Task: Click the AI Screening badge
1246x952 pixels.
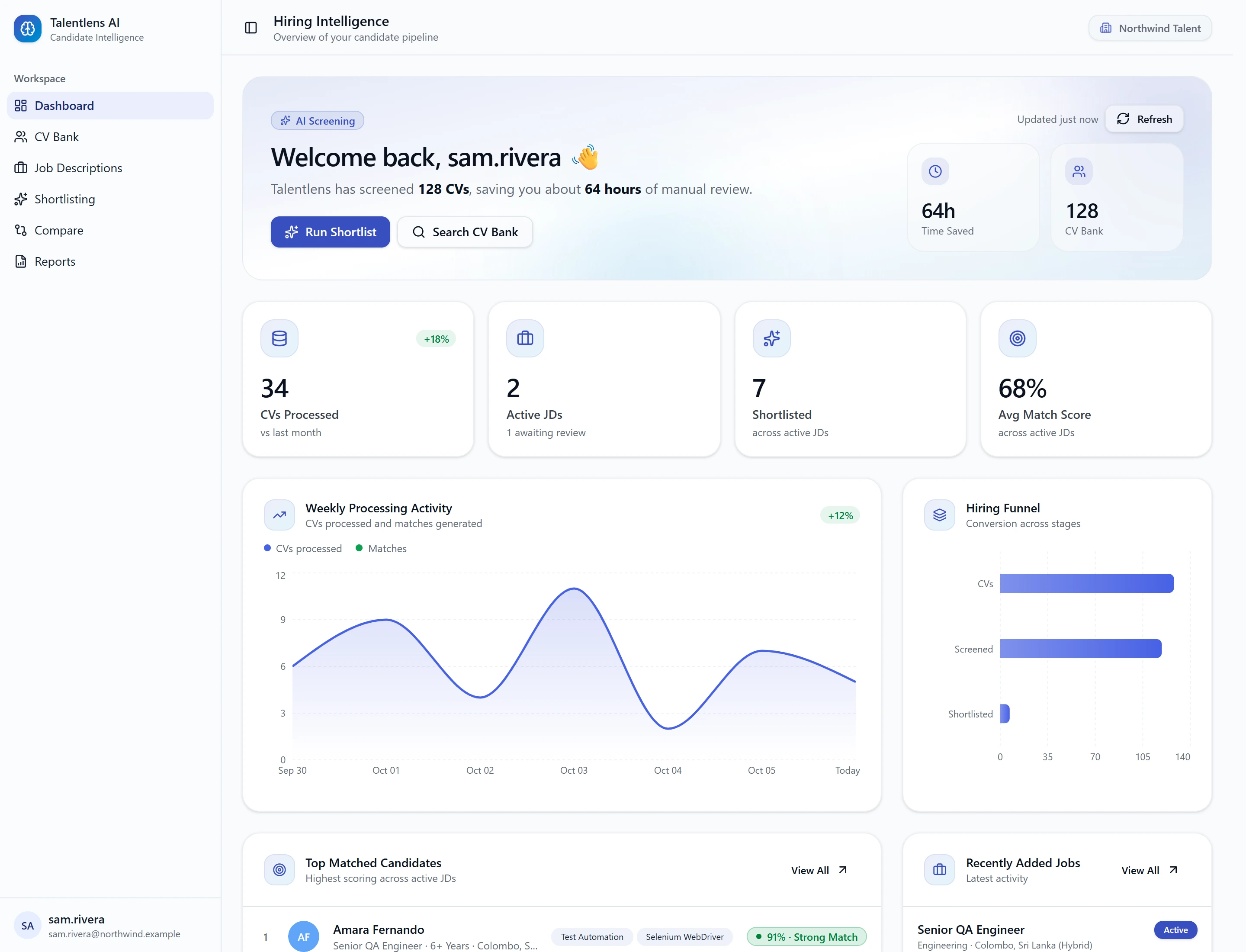Action: pyautogui.click(x=317, y=121)
